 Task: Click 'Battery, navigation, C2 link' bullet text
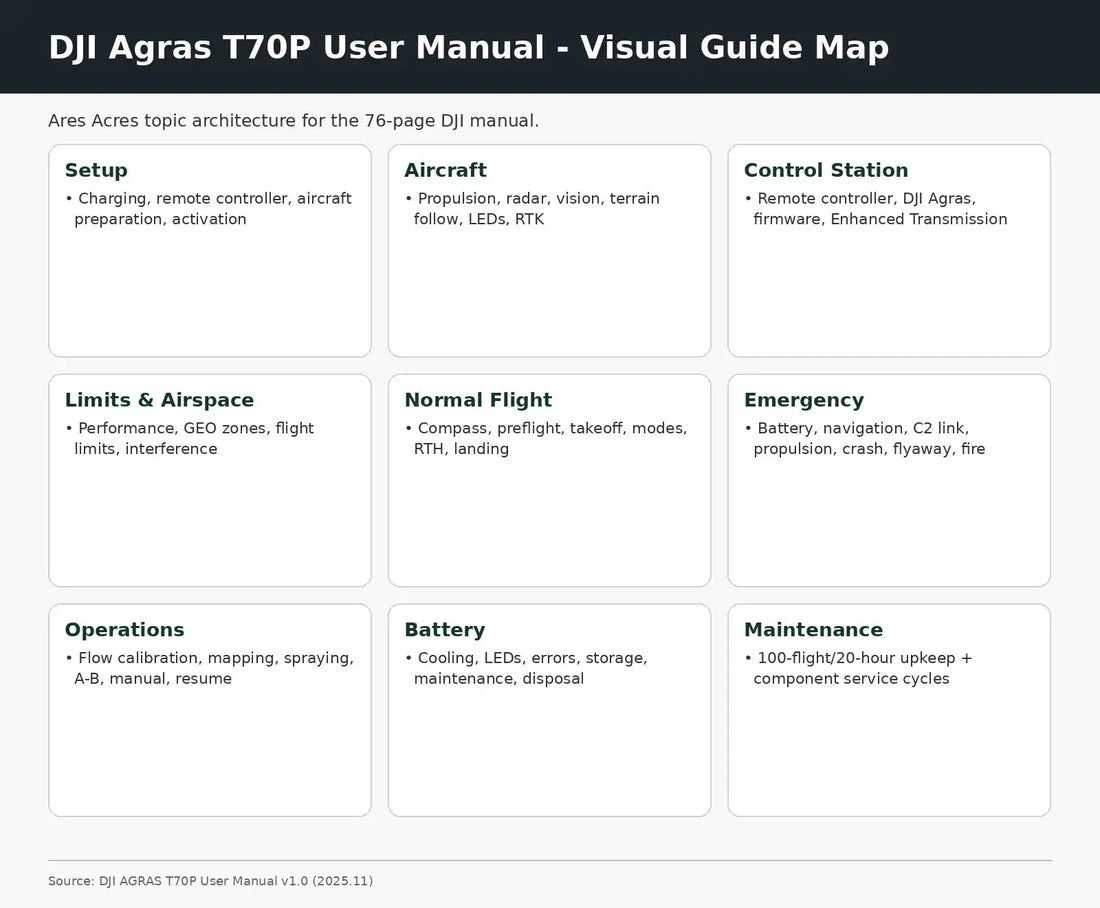864,438
